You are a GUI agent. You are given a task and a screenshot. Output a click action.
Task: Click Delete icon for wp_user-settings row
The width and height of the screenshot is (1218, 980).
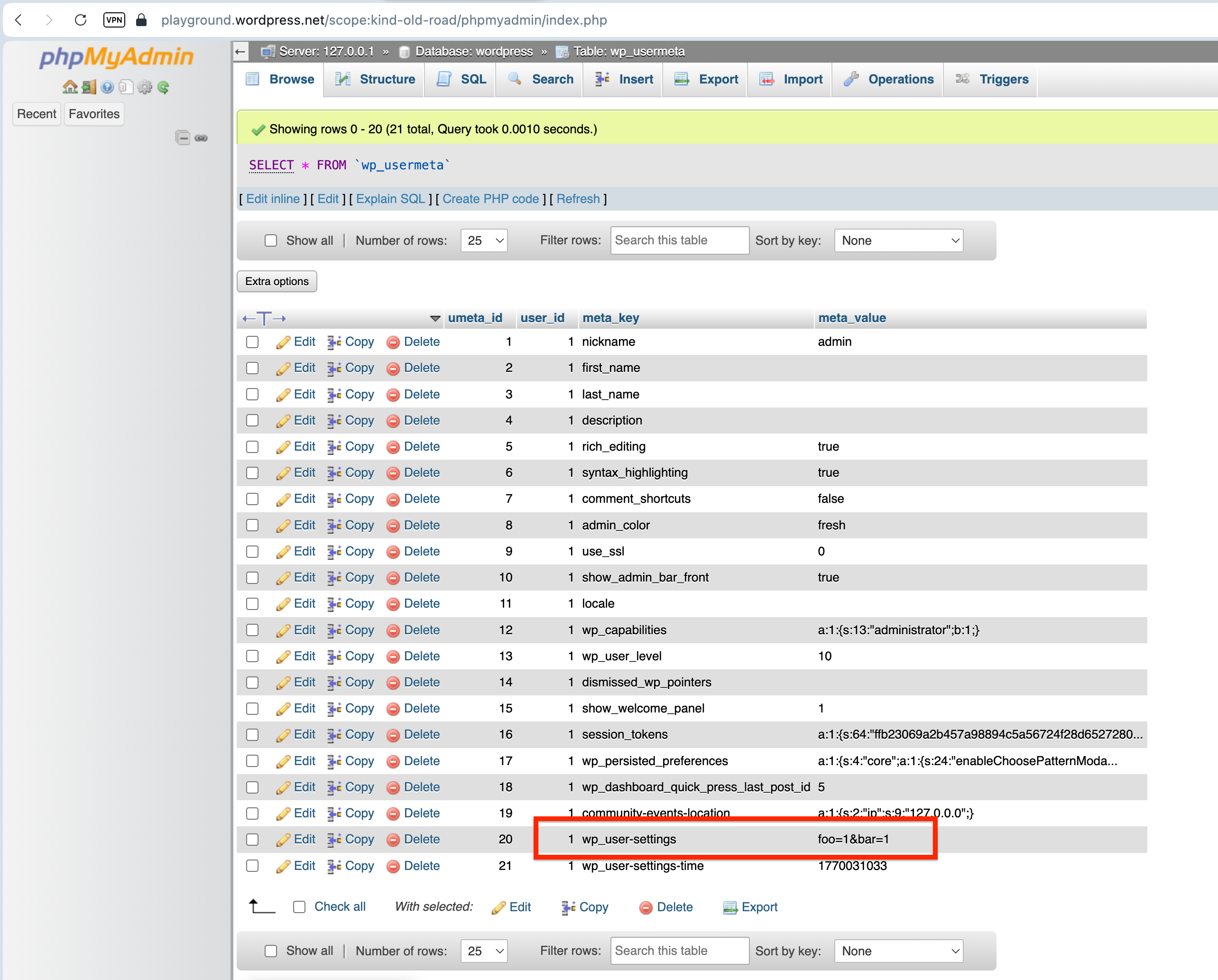pos(393,840)
